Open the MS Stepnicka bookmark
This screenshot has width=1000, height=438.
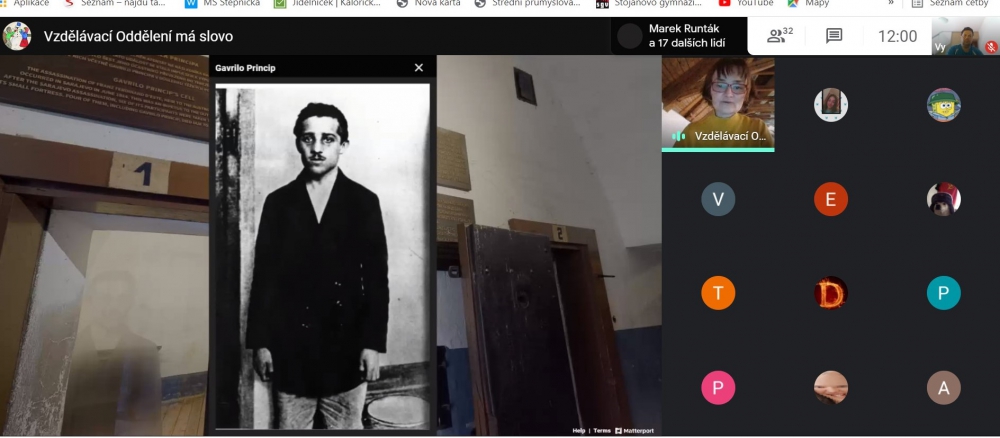pyautogui.click(x=223, y=3)
